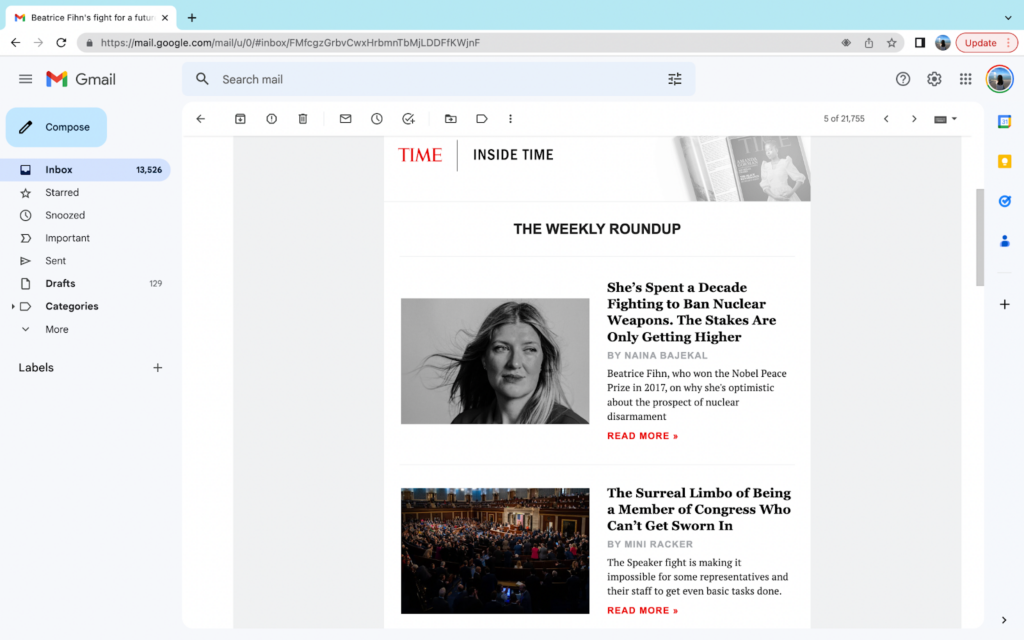
Task: Open nuclear weapons ban article headline
Action: point(692,312)
